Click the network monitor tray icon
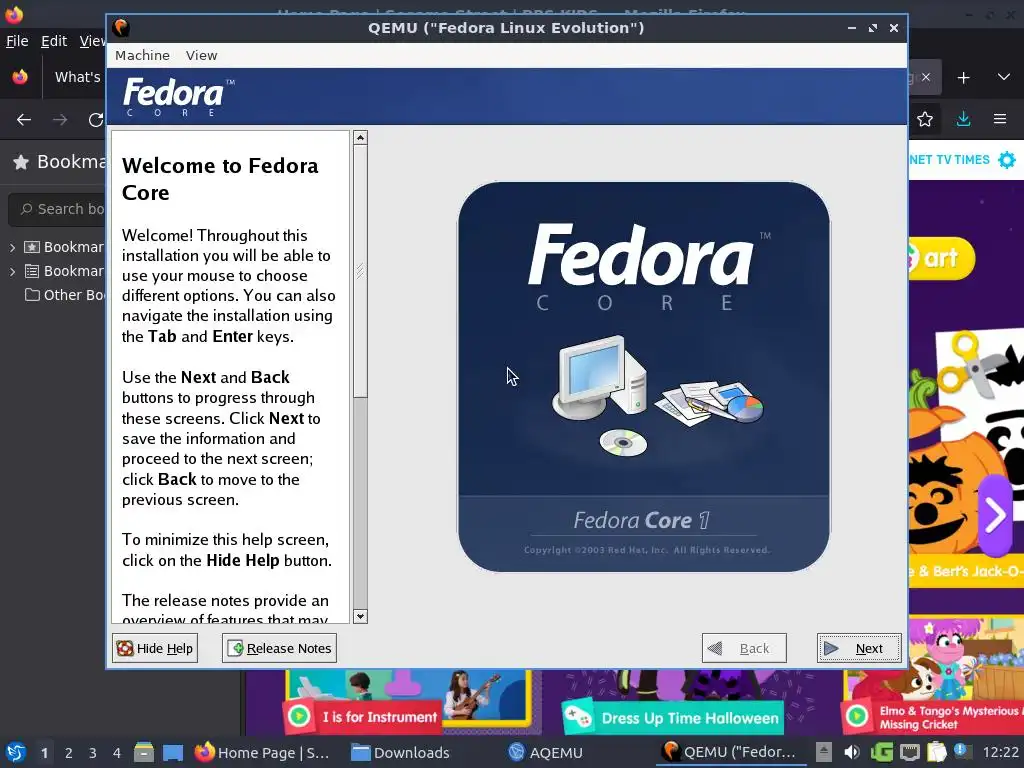1024x768 pixels. pos(910,752)
